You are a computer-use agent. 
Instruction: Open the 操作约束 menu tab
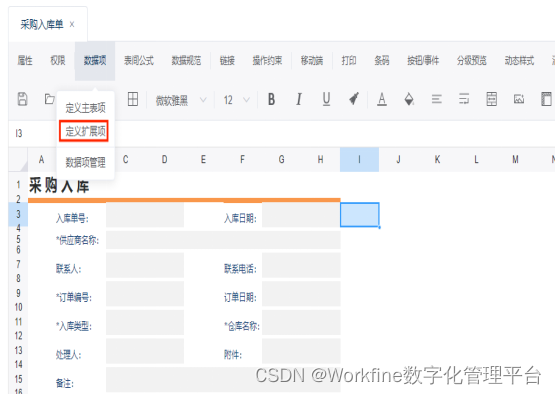267,61
